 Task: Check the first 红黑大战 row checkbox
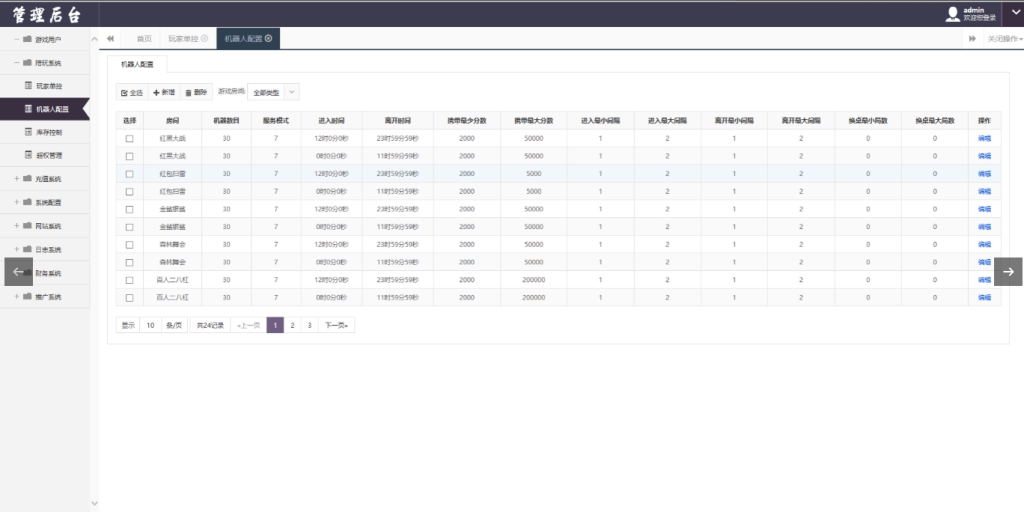click(129, 138)
